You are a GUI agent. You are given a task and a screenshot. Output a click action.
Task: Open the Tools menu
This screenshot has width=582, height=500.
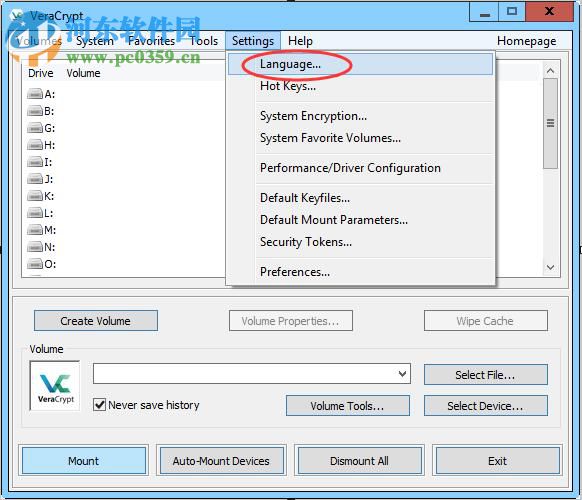pos(204,41)
